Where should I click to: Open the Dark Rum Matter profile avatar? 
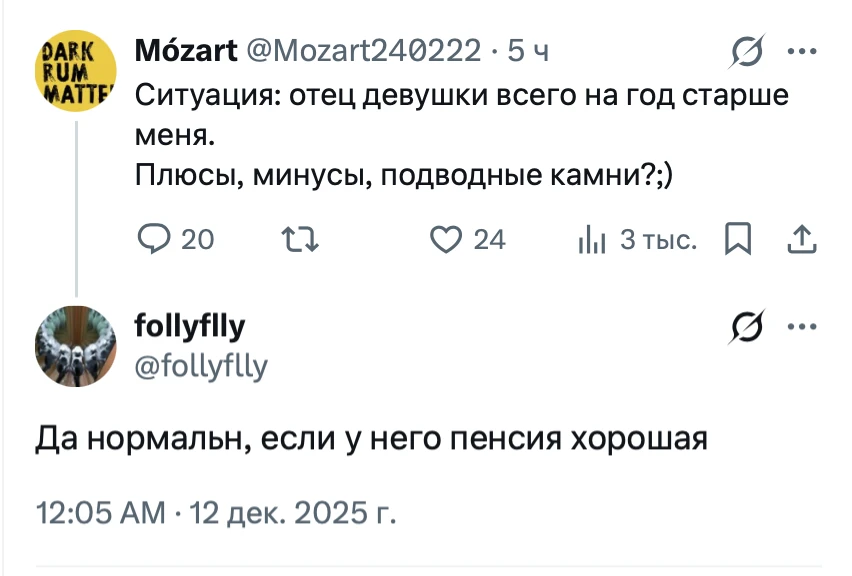[x=76, y=72]
